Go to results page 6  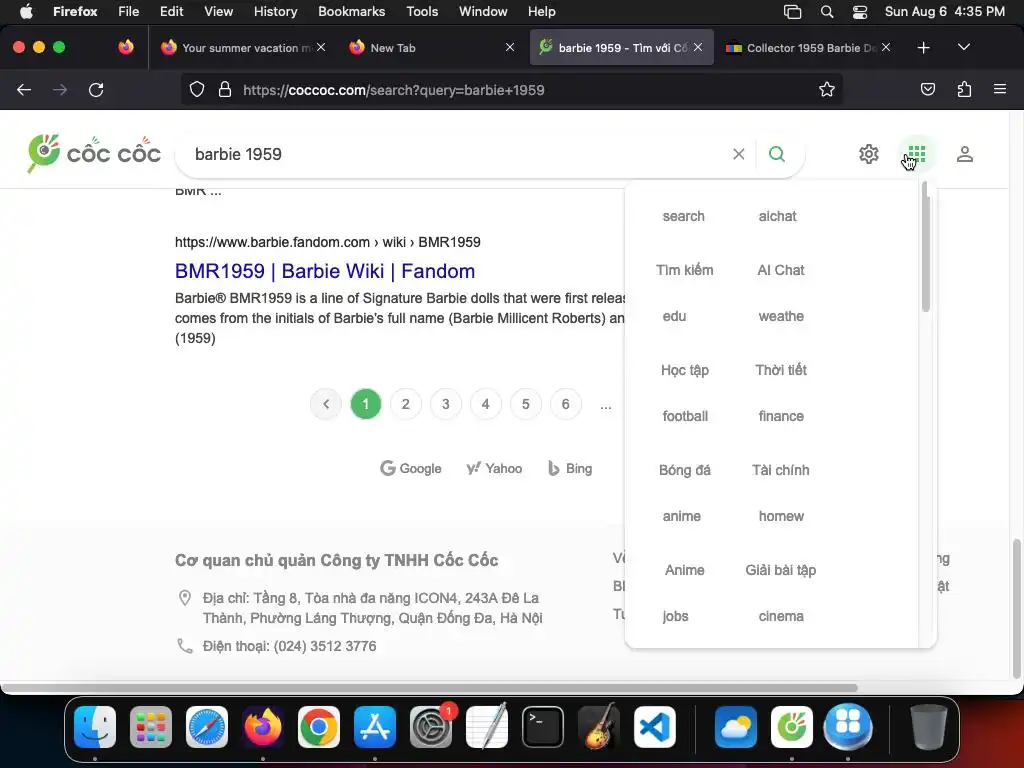(566, 404)
